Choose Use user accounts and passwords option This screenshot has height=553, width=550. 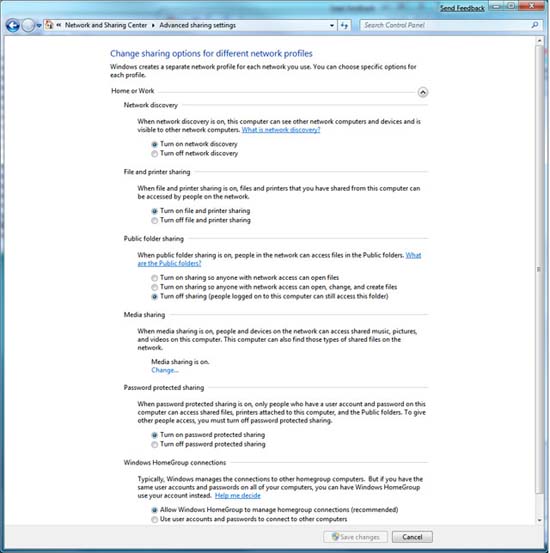tap(155, 519)
